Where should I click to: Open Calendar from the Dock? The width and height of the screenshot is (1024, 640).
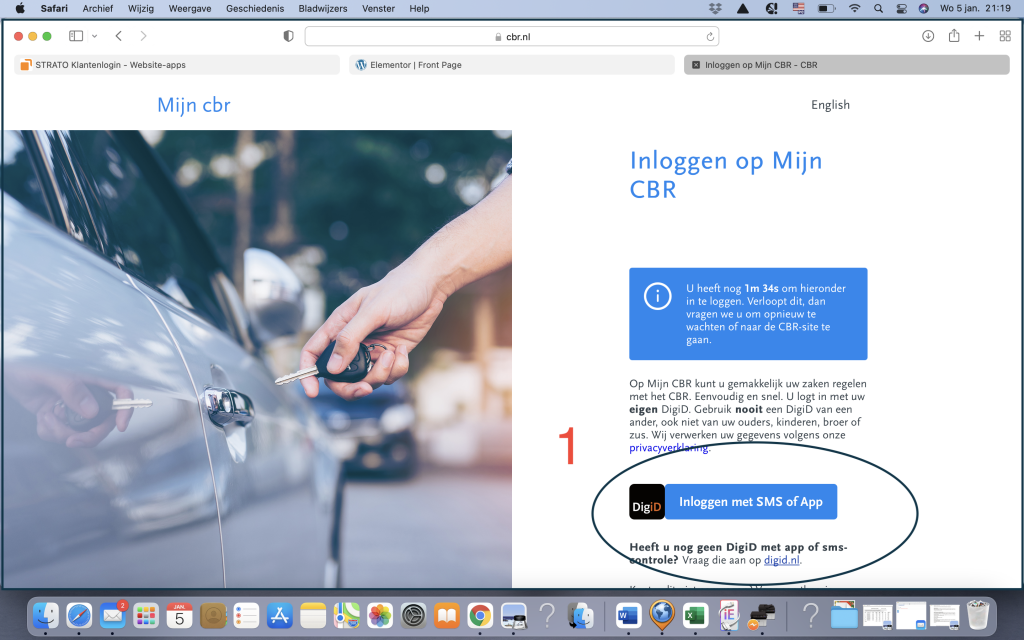(179, 615)
